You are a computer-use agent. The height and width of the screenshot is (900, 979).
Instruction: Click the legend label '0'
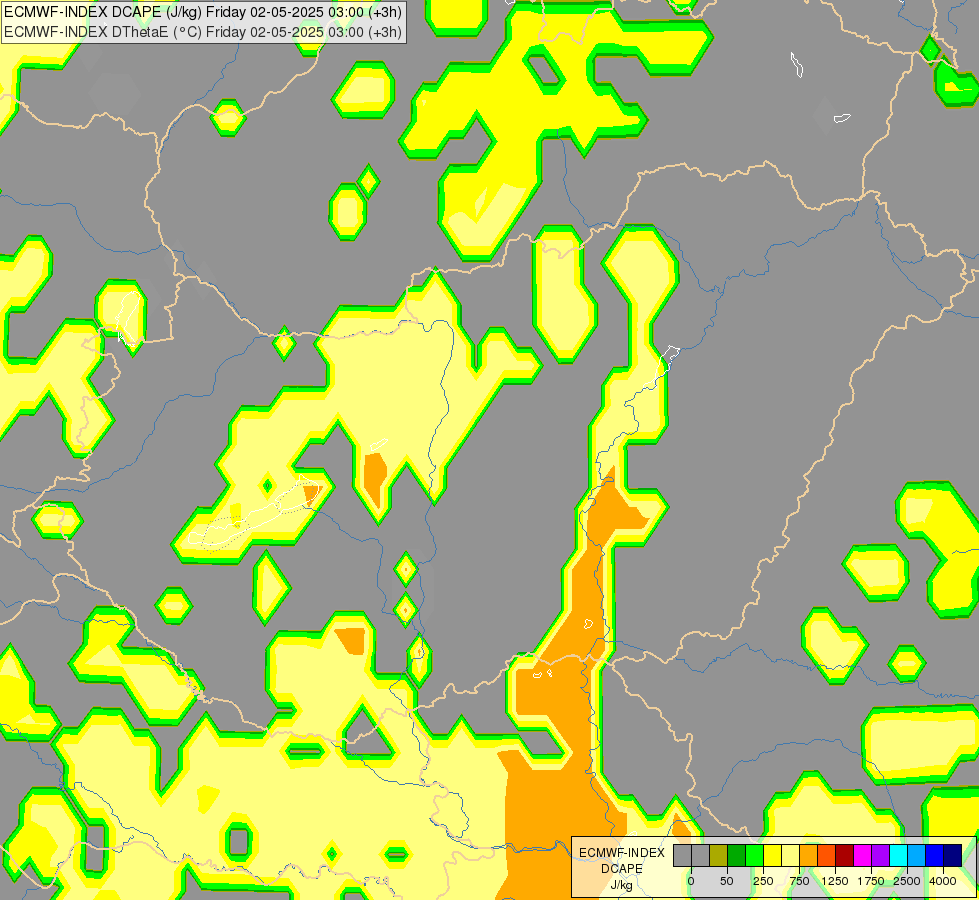[691, 881]
